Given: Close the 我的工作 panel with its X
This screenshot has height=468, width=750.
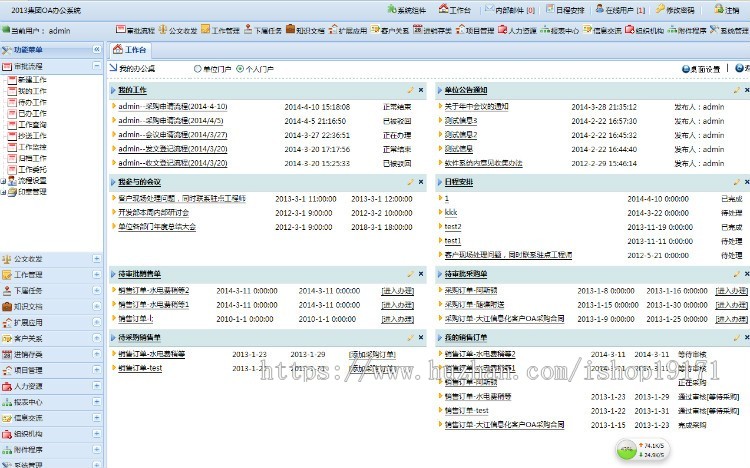Looking at the screenshot, I should pyautogui.click(x=421, y=90).
